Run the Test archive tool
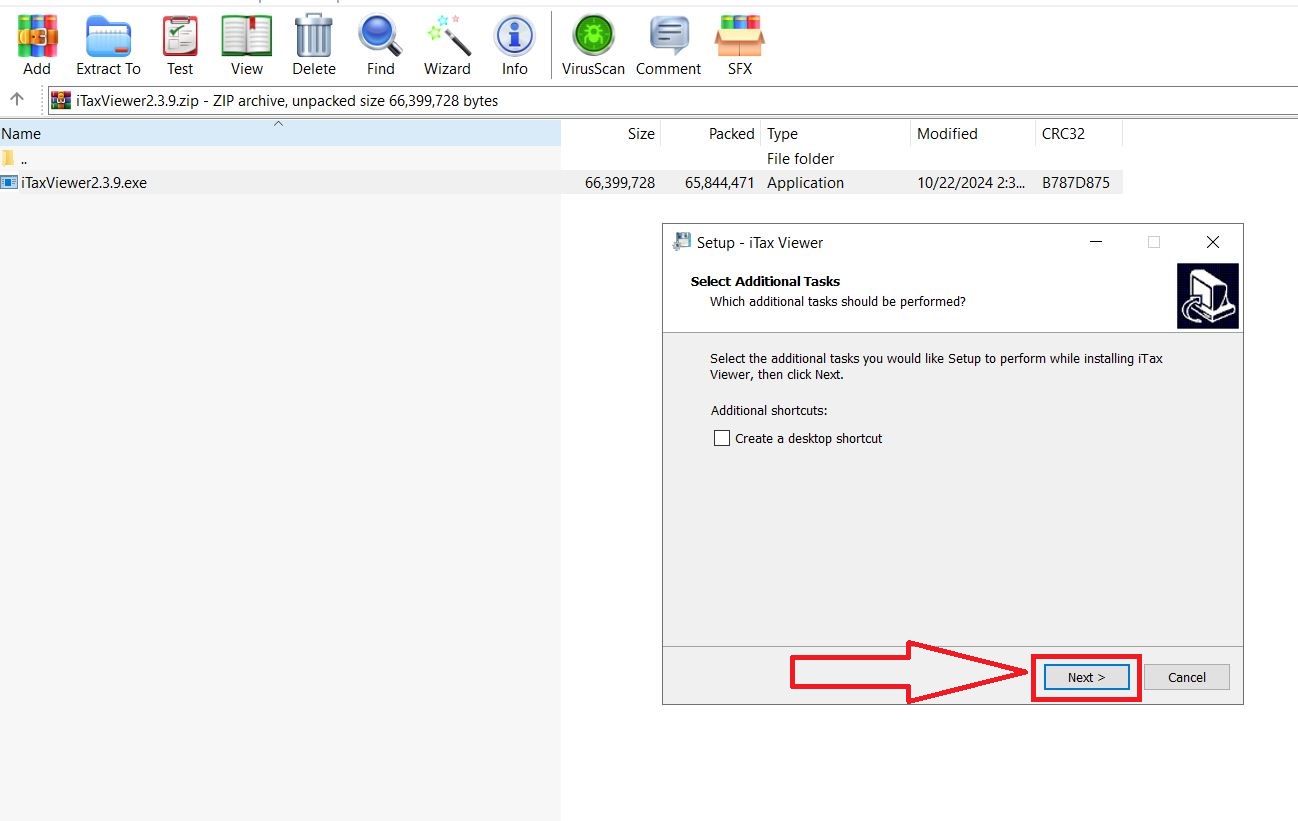 (180, 45)
